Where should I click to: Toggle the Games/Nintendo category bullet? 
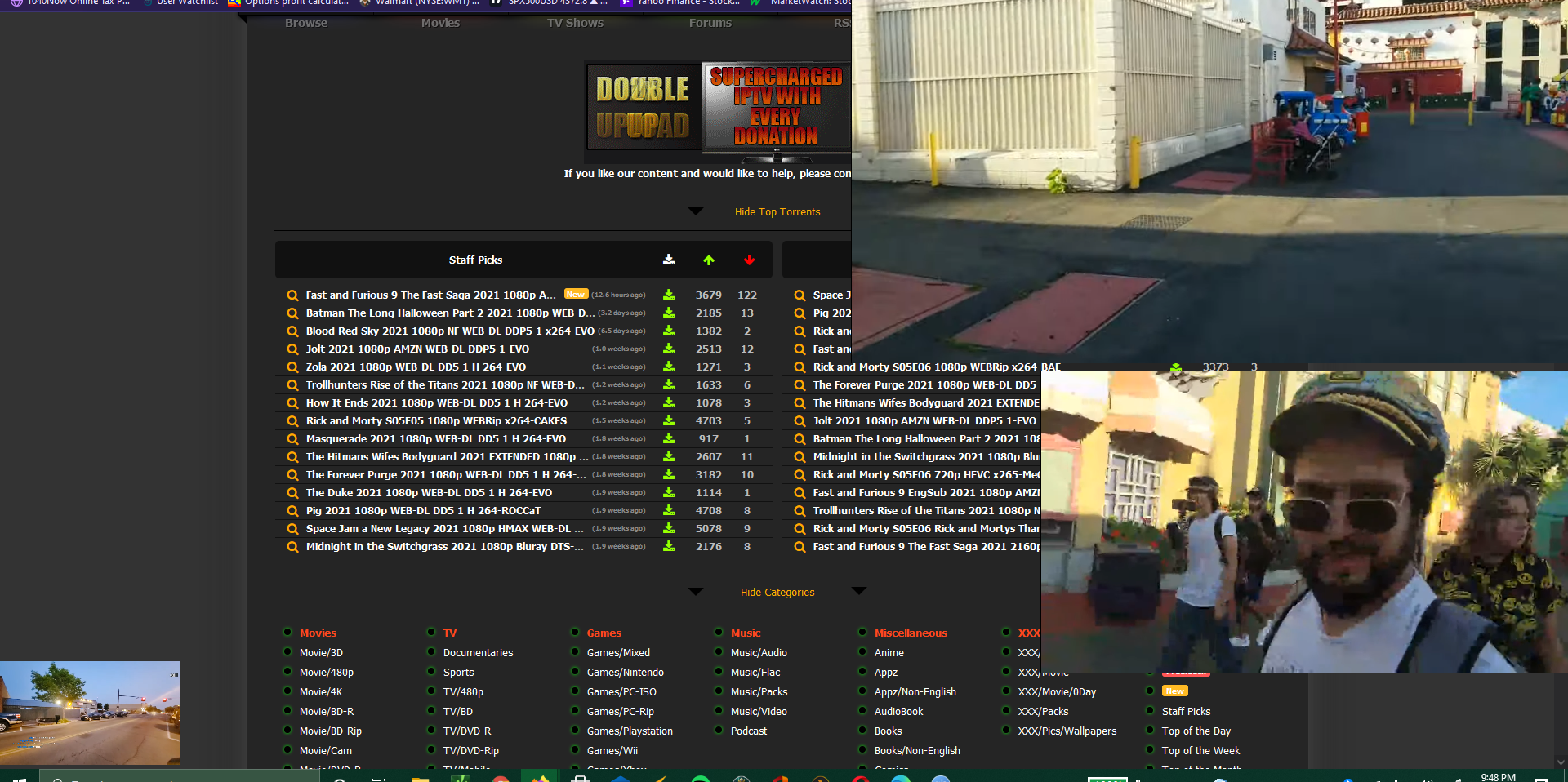point(575,671)
